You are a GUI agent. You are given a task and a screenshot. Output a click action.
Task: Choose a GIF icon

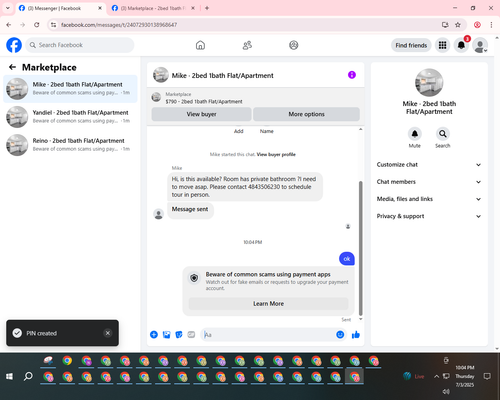(x=191, y=335)
